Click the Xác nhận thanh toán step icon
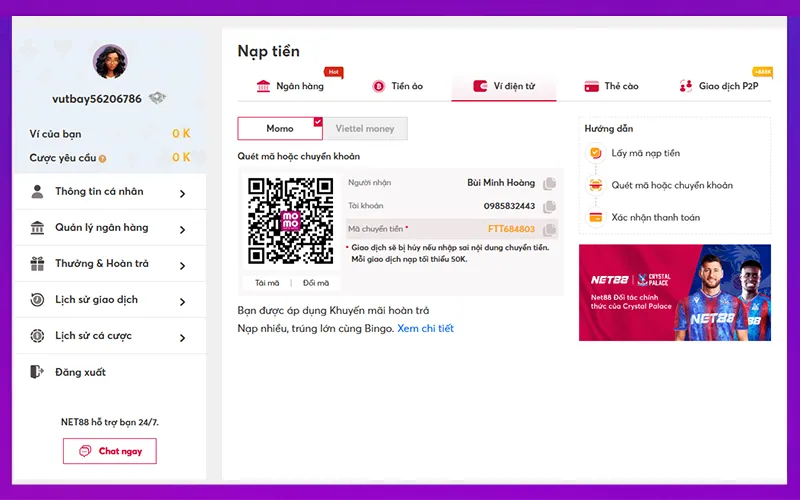The height and width of the screenshot is (500, 800). [x=595, y=217]
